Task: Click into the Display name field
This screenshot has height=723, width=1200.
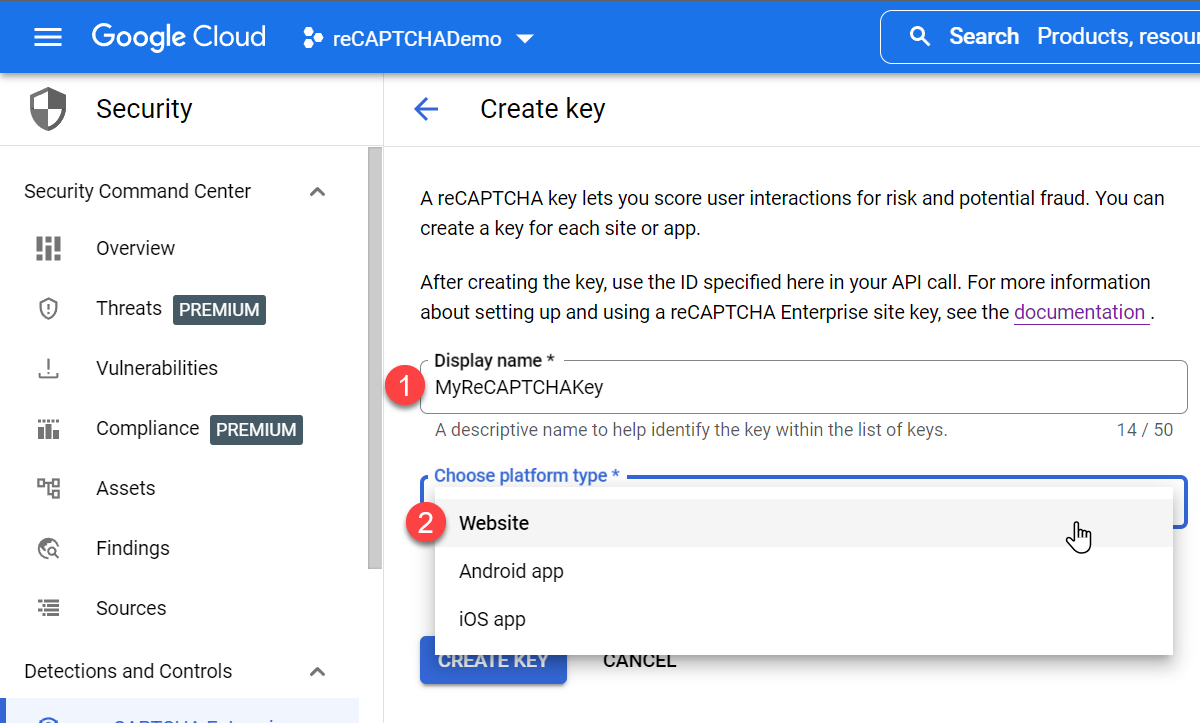Action: [x=803, y=387]
